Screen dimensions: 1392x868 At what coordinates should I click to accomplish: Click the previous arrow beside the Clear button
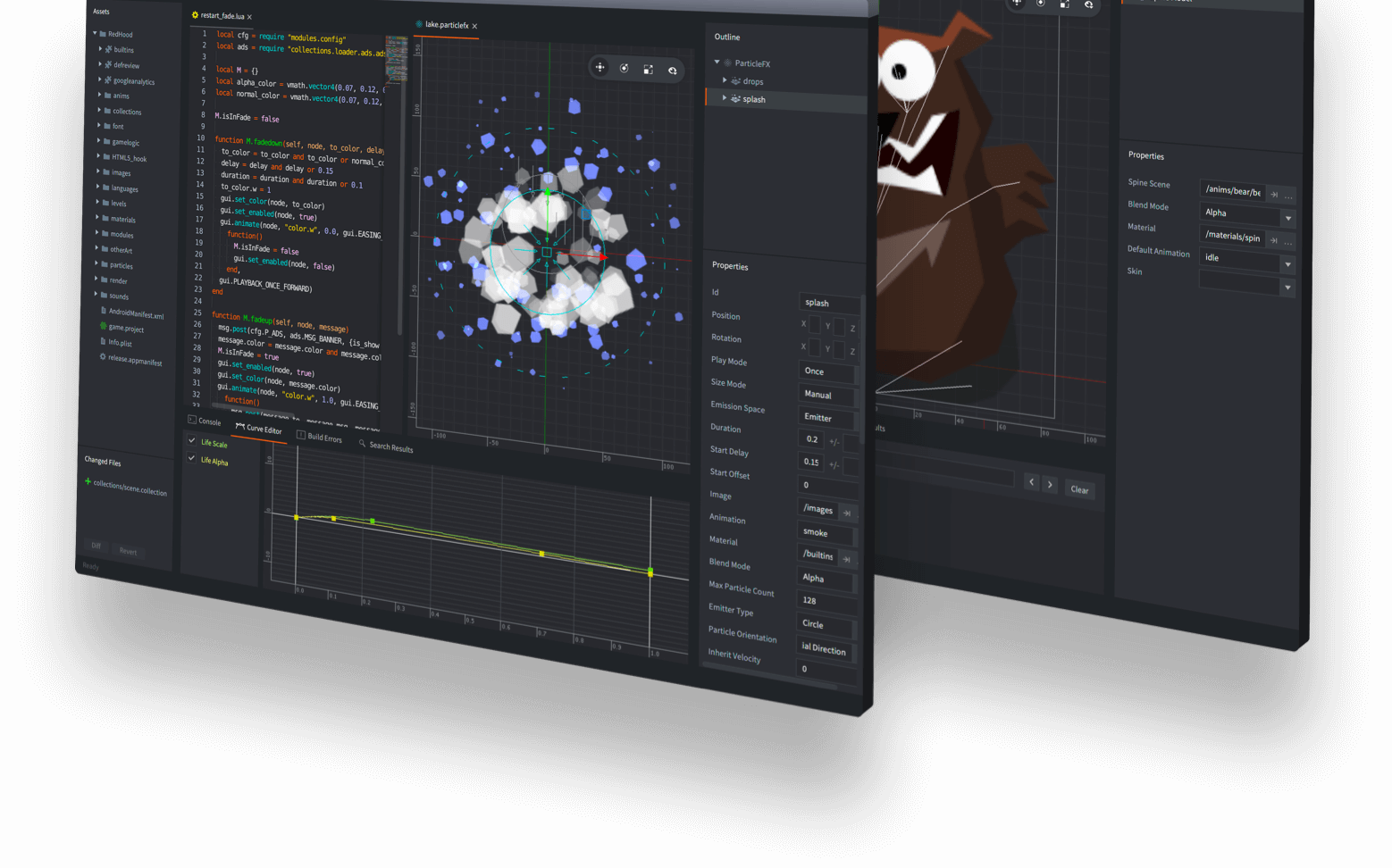(x=1031, y=482)
